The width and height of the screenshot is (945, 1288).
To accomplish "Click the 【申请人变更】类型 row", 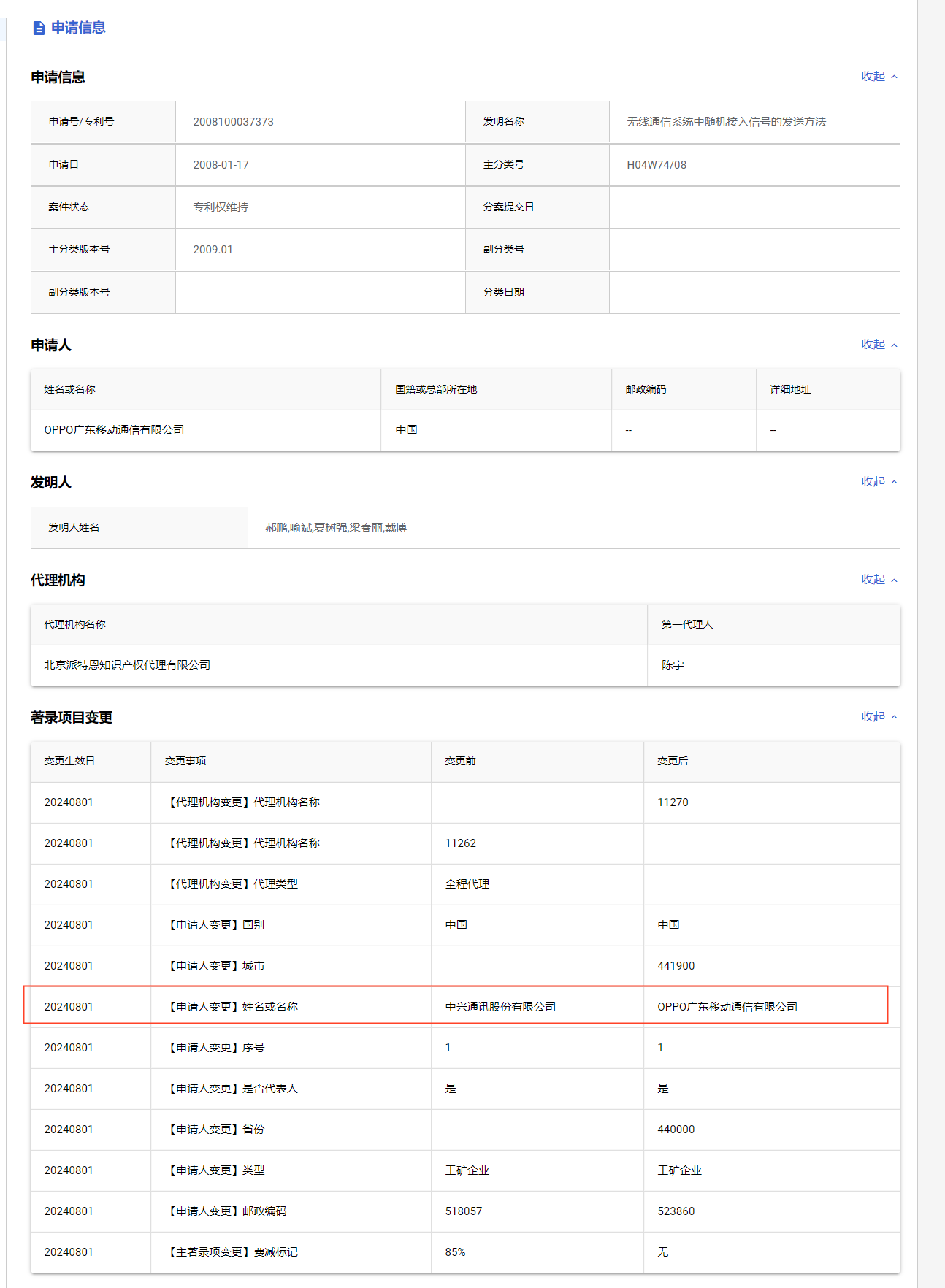I will tap(465, 1170).
